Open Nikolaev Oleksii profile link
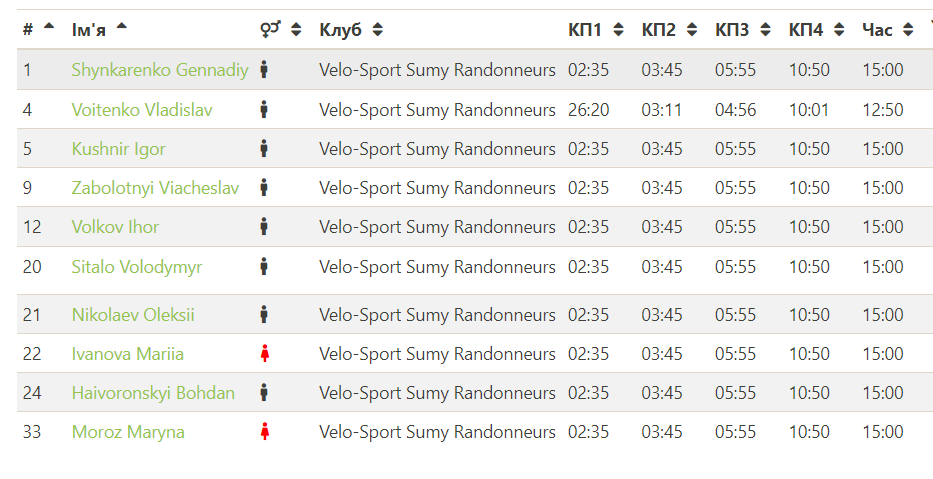 pyautogui.click(x=133, y=315)
